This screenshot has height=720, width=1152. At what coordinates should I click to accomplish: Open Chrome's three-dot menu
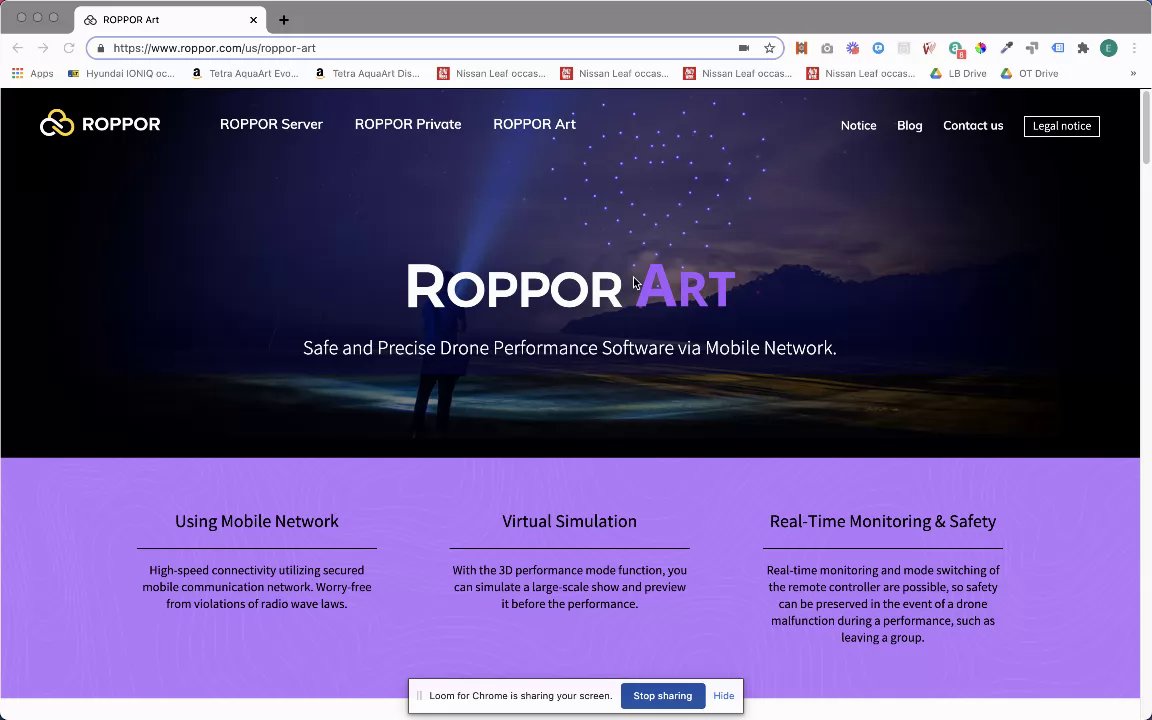point(1134,48)
